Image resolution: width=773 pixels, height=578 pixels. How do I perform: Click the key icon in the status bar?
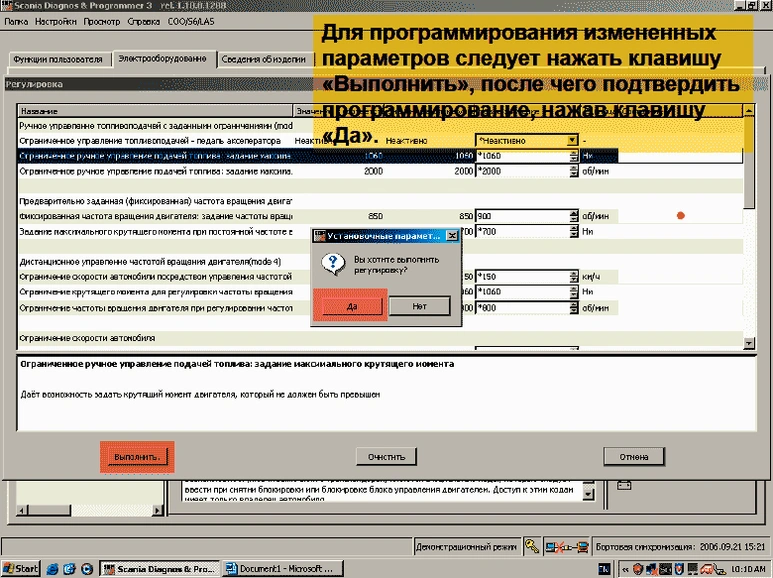tap(532, 546)
